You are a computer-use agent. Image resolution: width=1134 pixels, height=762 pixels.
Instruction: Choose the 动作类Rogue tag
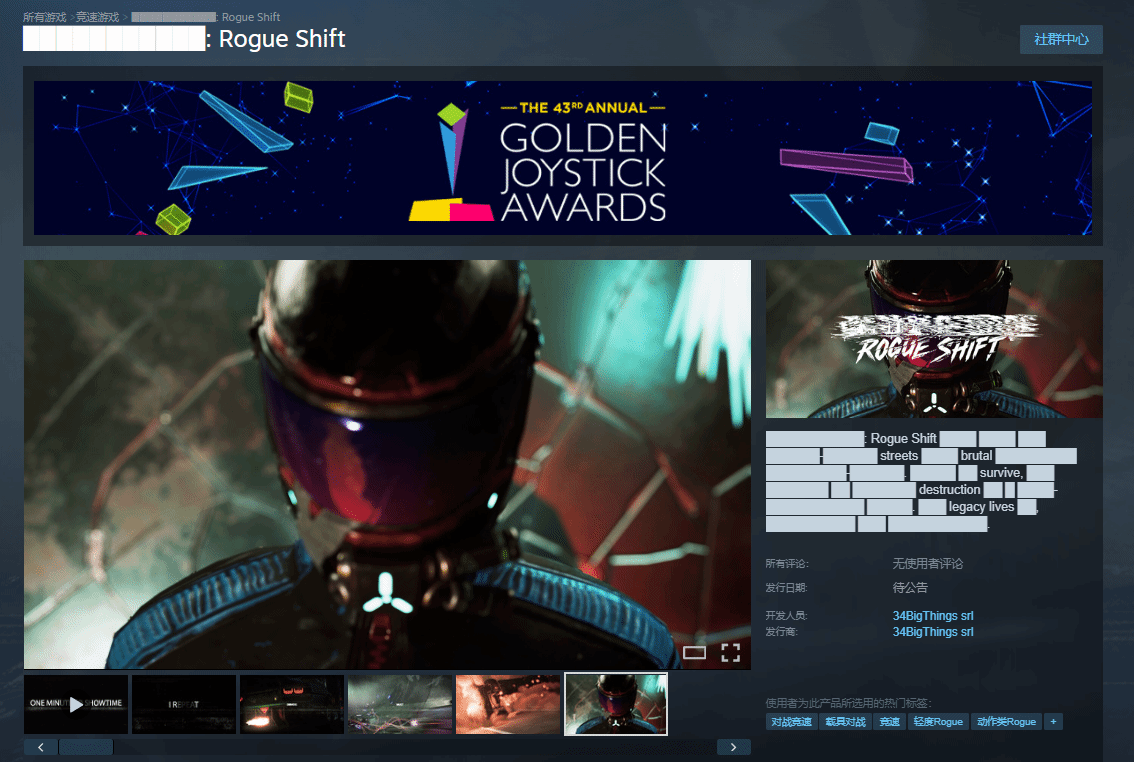pos(1006,722)
